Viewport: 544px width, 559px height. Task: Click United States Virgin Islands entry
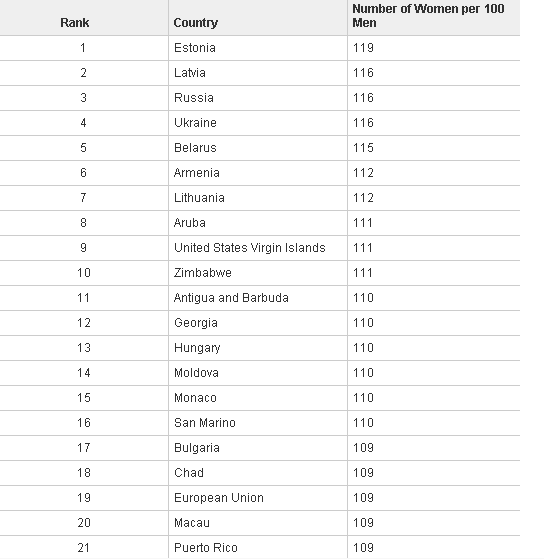click(x=250, y=248)
